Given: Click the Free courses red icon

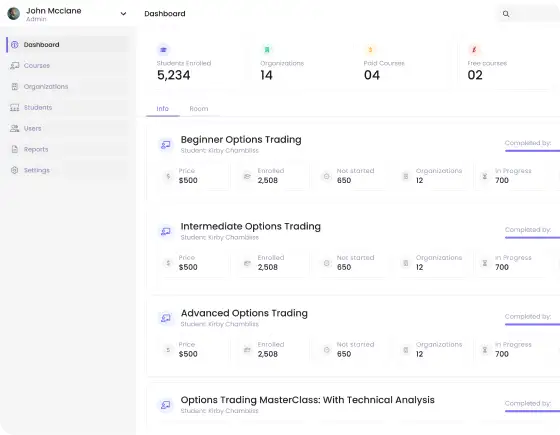Looking at the screenshot, I should point(474,50).
